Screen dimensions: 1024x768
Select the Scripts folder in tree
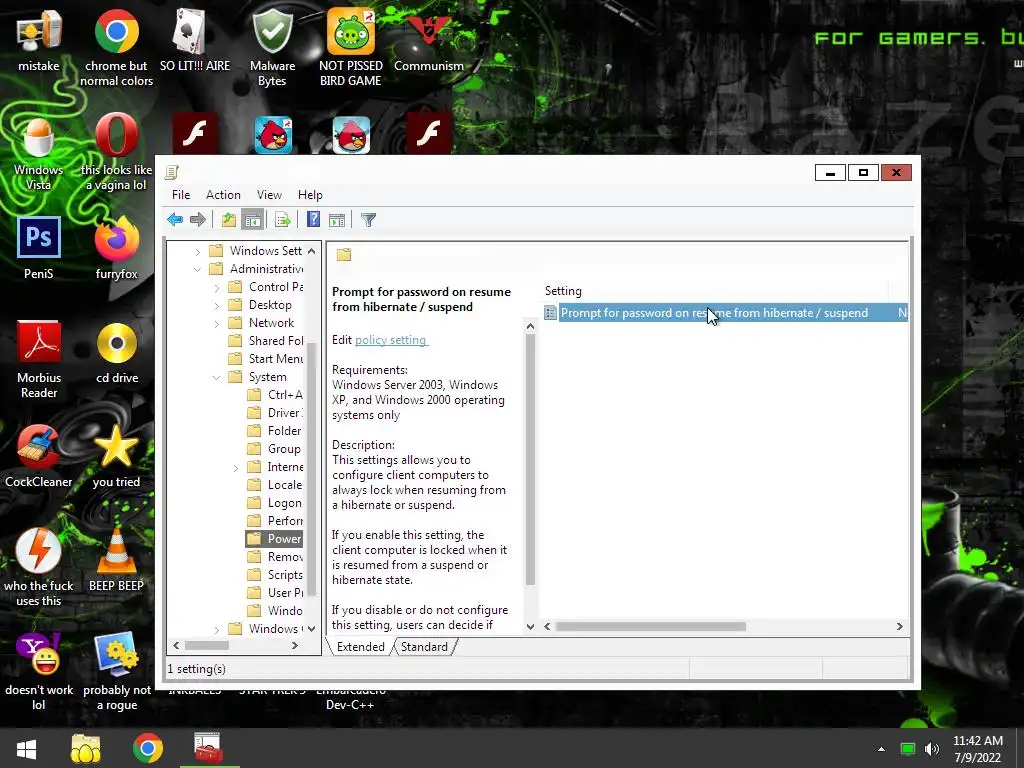[x=275, y=575]
